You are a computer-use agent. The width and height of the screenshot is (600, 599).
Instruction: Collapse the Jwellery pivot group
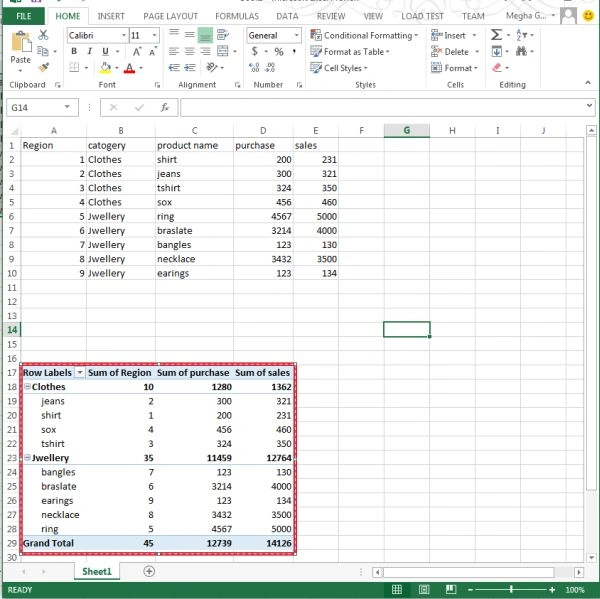click(28, 457)
